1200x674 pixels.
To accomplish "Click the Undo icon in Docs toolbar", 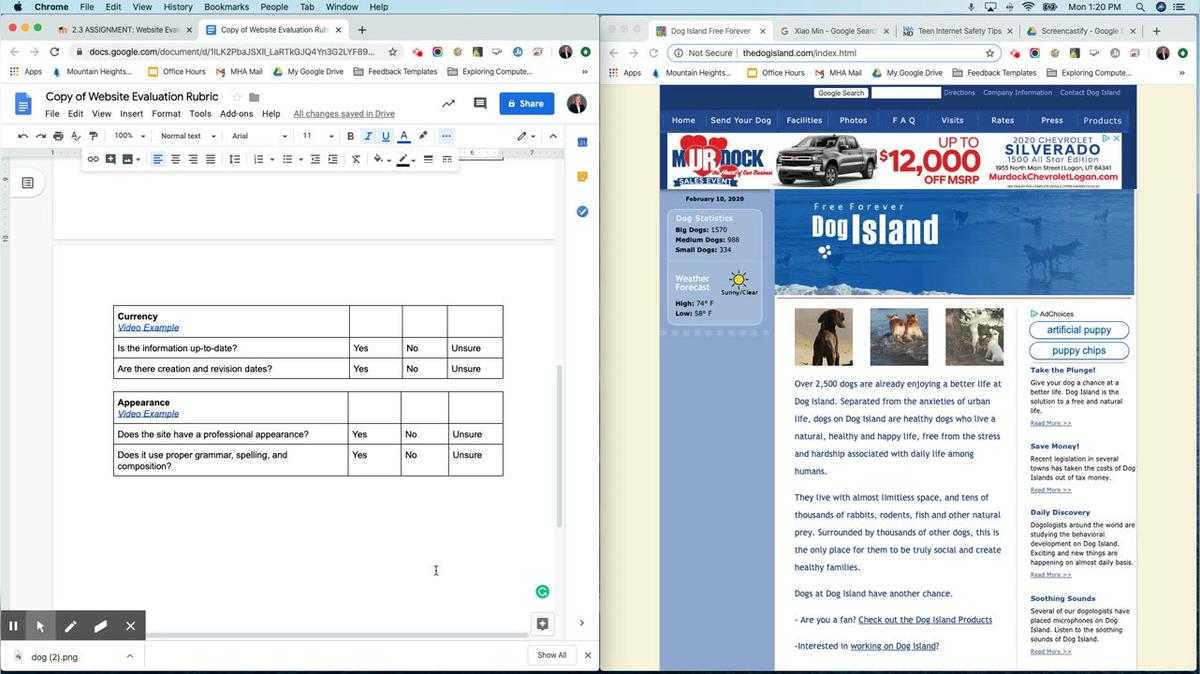I will coord(24,136).
